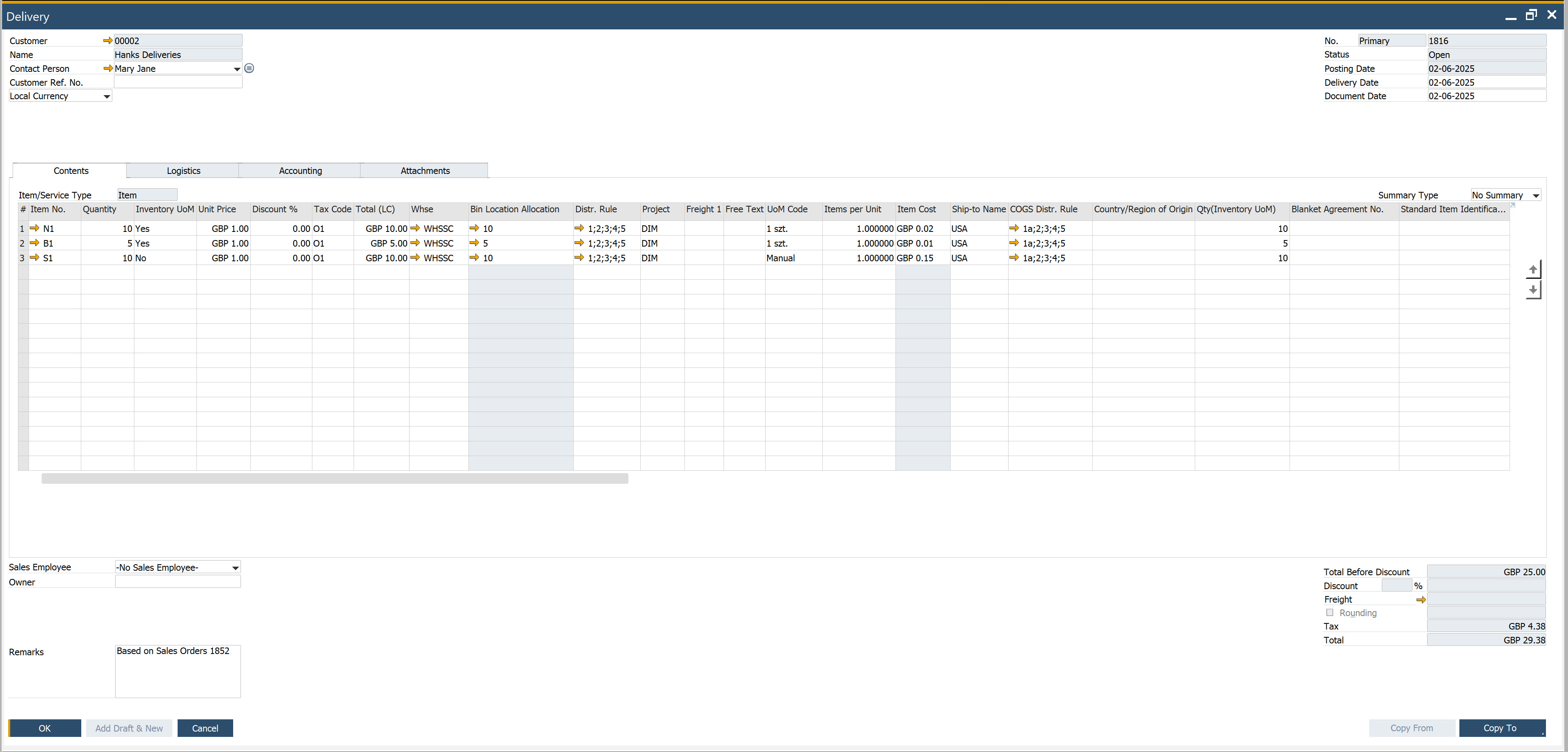The width and height of the screenshot is (1568, 752).
Task: Move row down with down-arrow icon
Action: [1533, 289]
